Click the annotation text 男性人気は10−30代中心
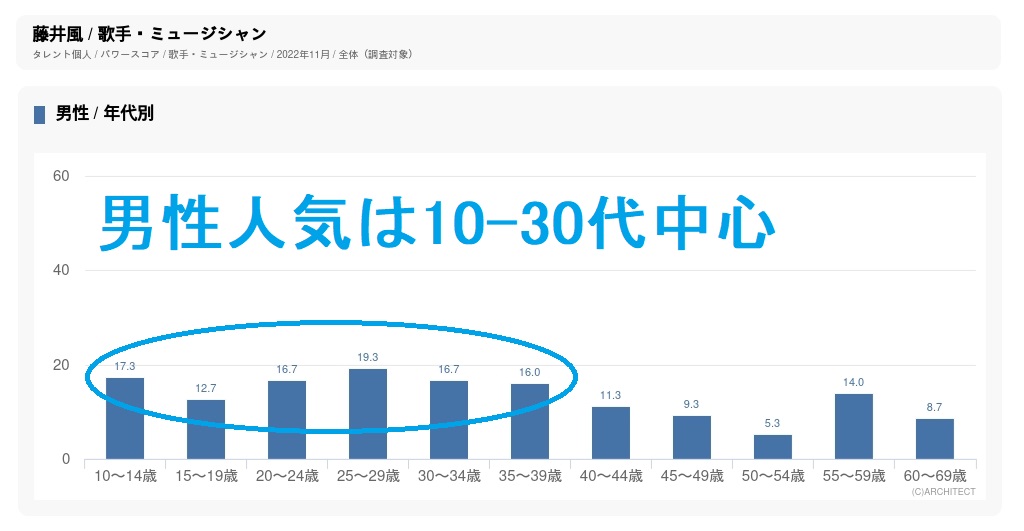The width and height of the screenshot is (1024, 531). (438, 223)
